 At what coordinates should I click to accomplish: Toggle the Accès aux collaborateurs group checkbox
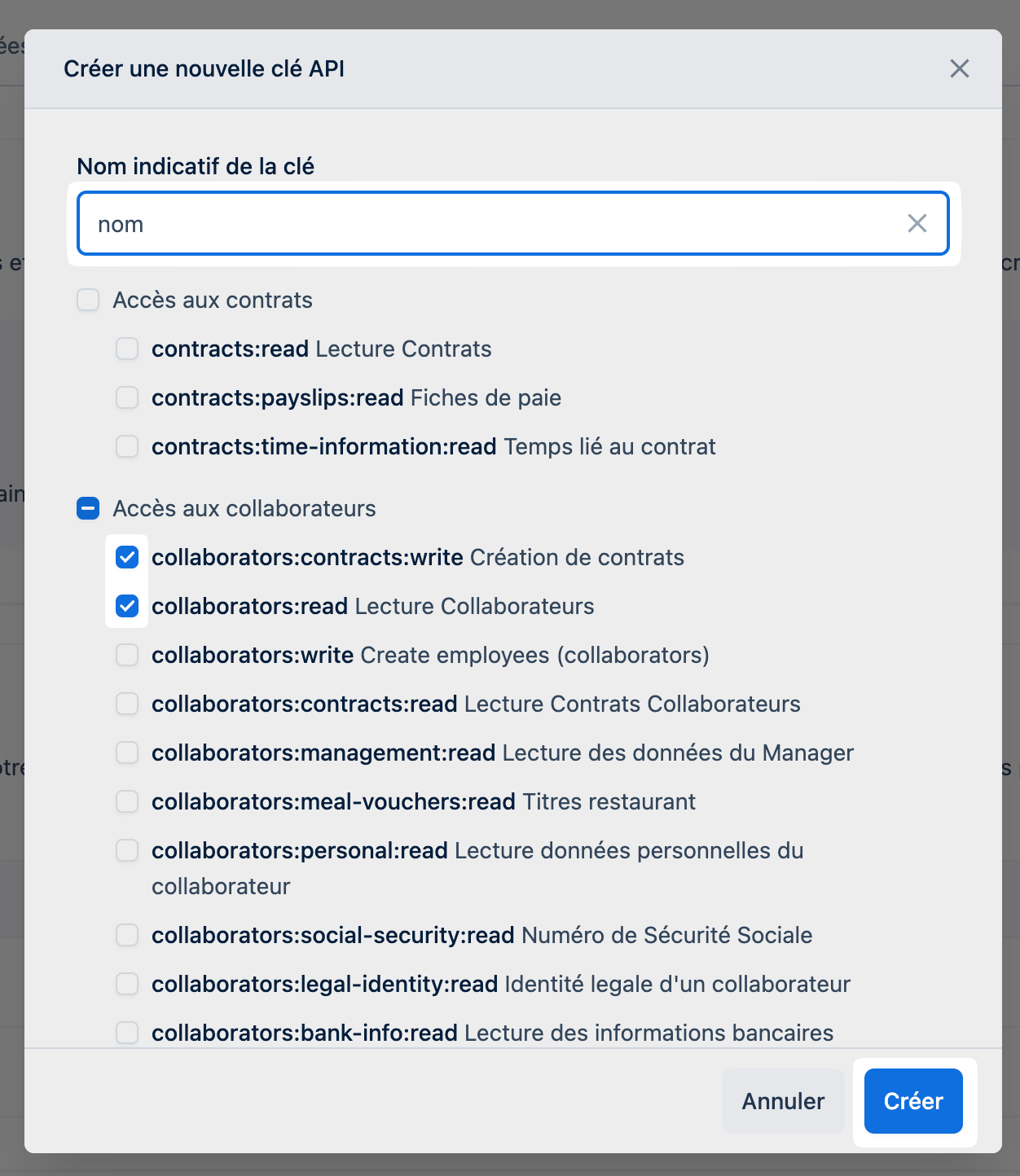(x=88, y=508)
